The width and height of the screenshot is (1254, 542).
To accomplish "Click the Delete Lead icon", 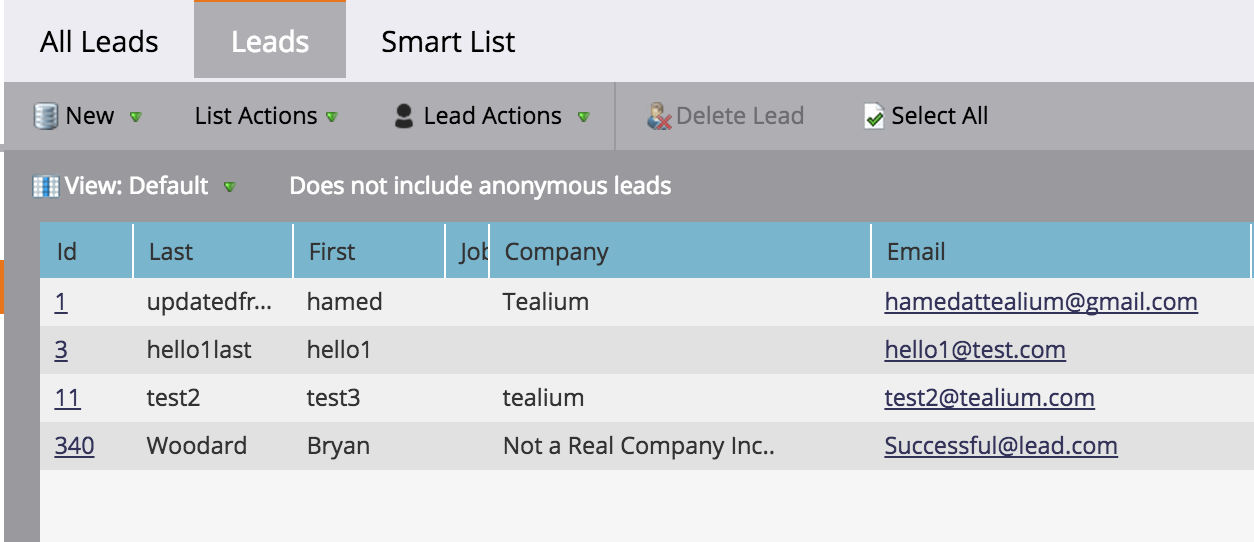I will [x=660, y=117].
